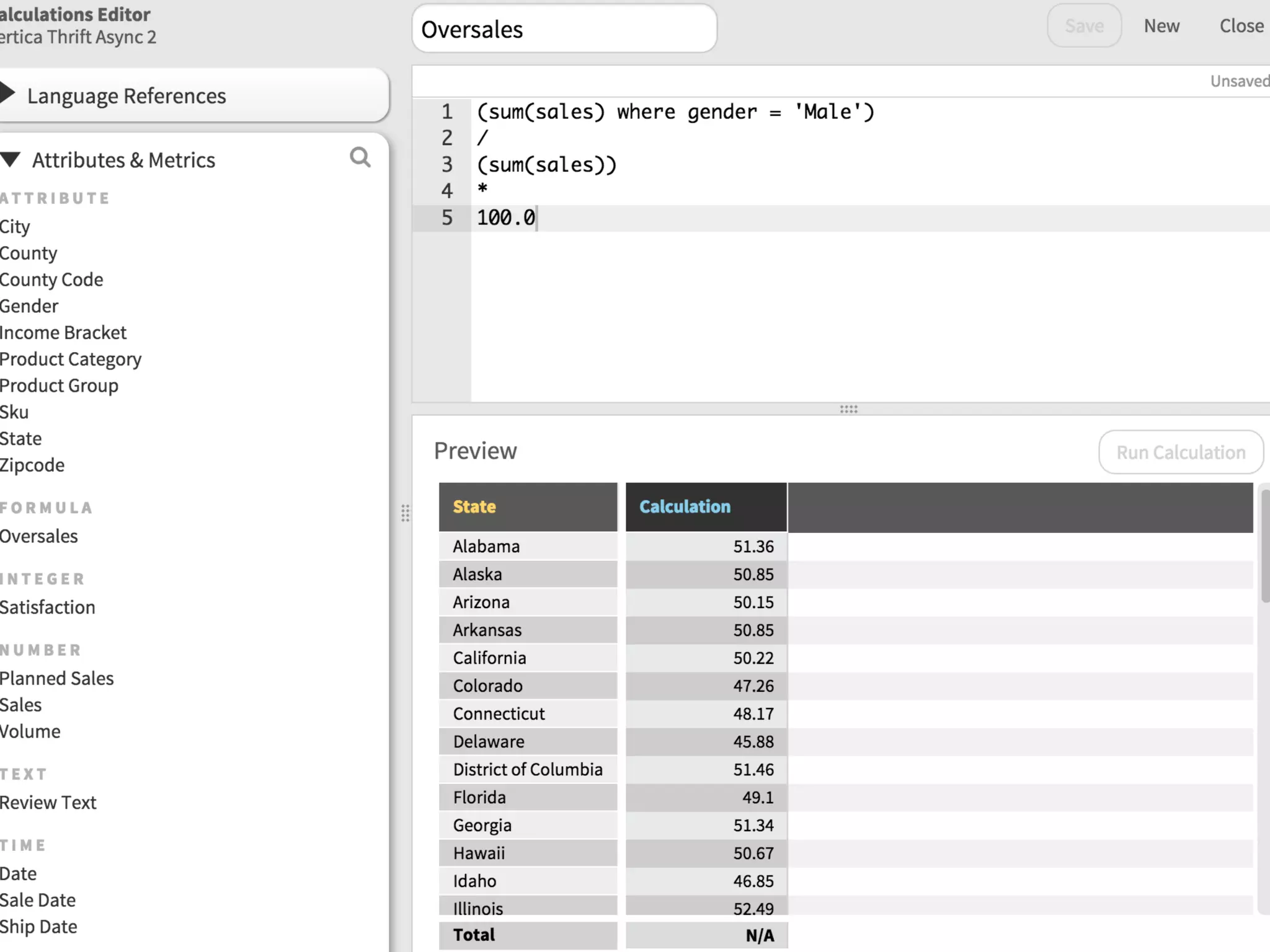1270x952 pixels.
Task: Select the Product Category attribute
Action: [x=71, y=359]
